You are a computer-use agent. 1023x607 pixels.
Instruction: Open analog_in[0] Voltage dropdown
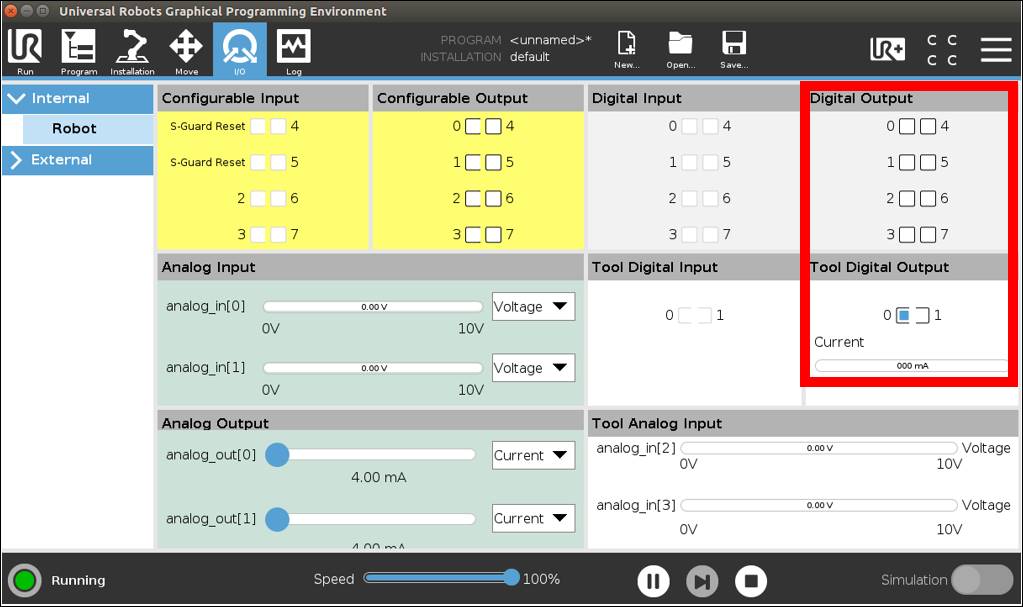pyautogui.click(x=533, y=306)
